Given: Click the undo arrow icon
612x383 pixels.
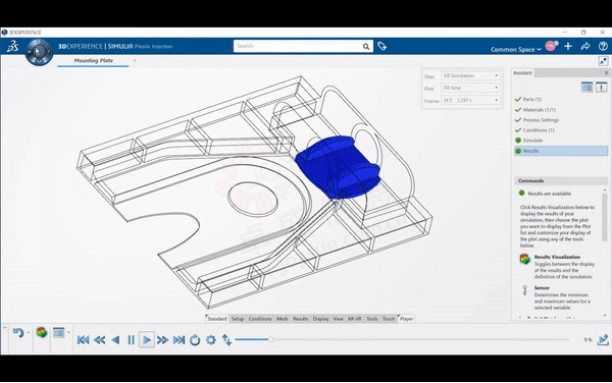Looking at the screenshot, I should (18, 333).
